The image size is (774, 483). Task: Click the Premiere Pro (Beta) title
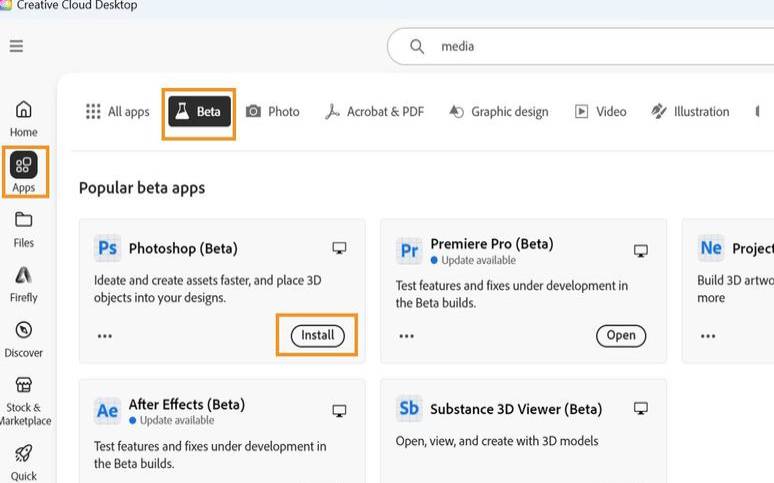tap(492, 244)
